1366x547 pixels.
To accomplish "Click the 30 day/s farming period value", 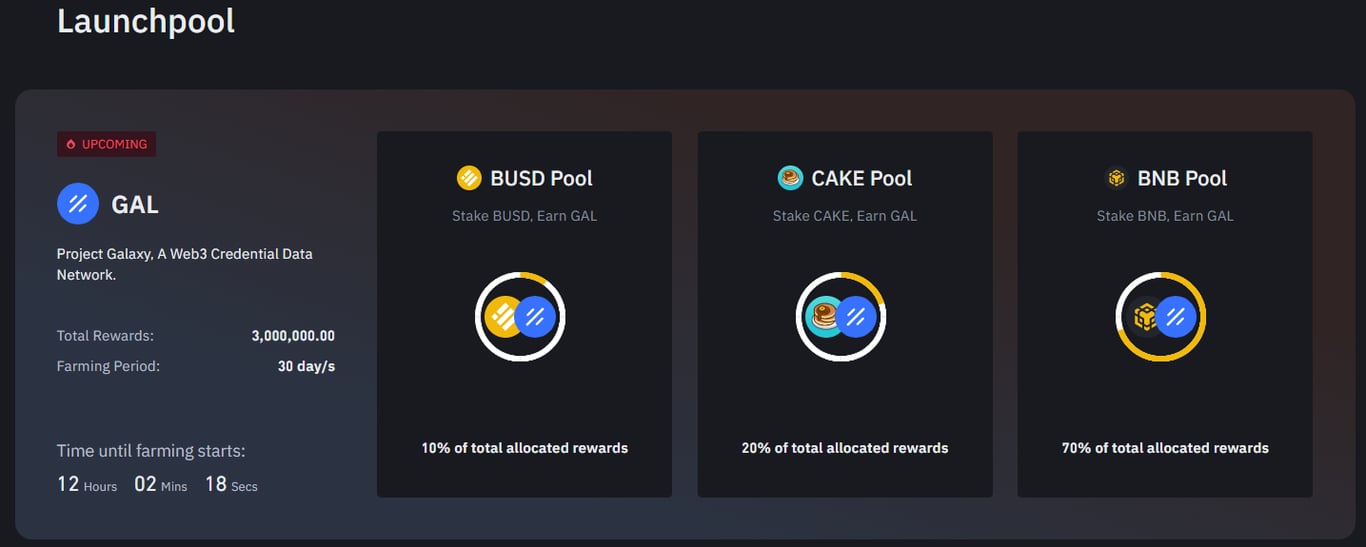I will tap(306, 366).
